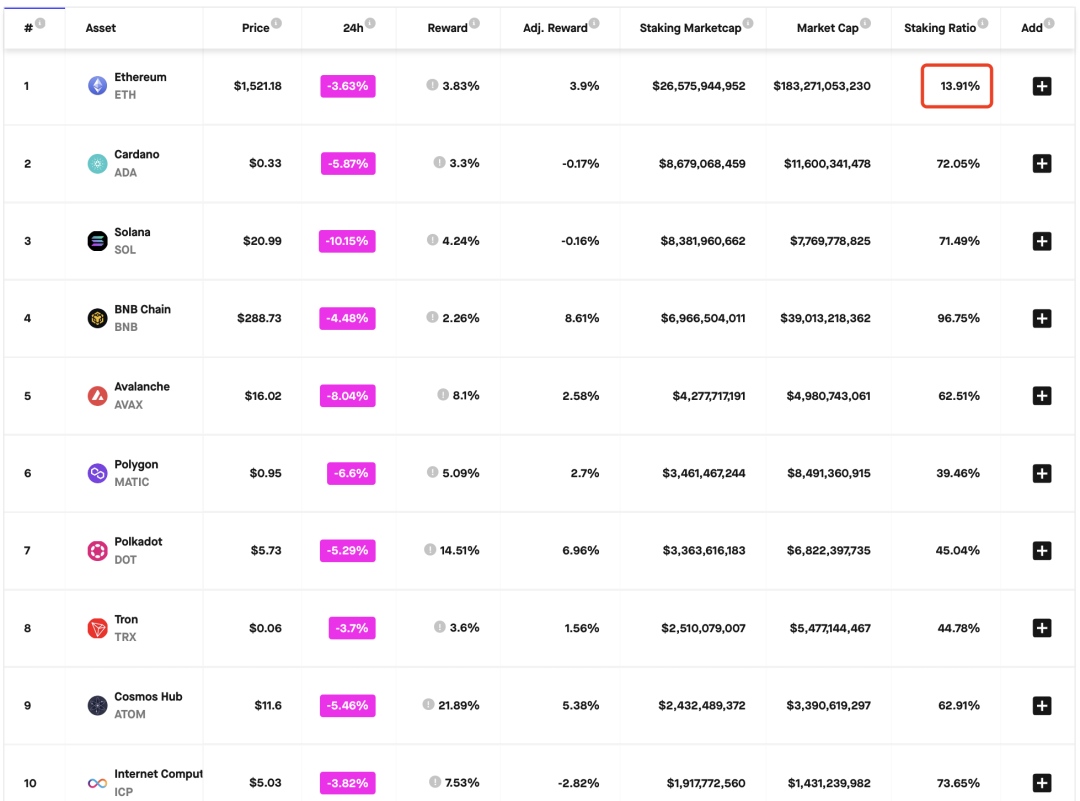Click info icon next to Price header
The width and height of the screenshot is (1080, 801).
pos(276,23)
